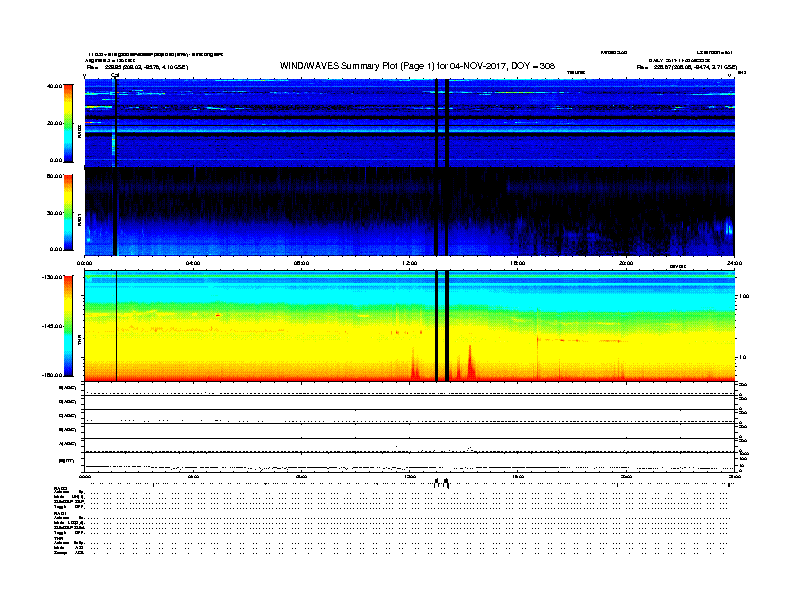Select the -130.00 tick on TNR color scale

53,277
